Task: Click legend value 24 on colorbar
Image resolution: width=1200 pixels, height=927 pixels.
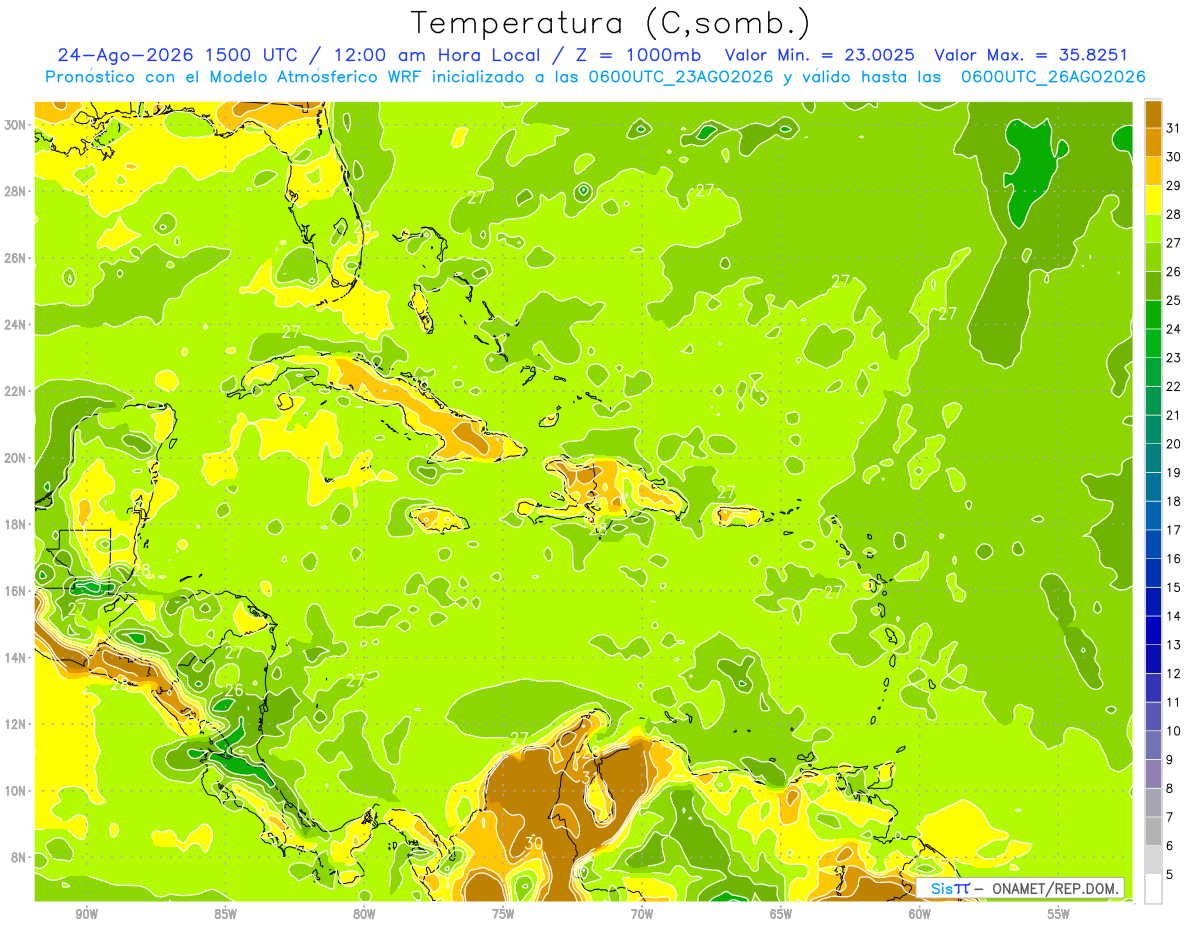Action: tap(1174, 329)
